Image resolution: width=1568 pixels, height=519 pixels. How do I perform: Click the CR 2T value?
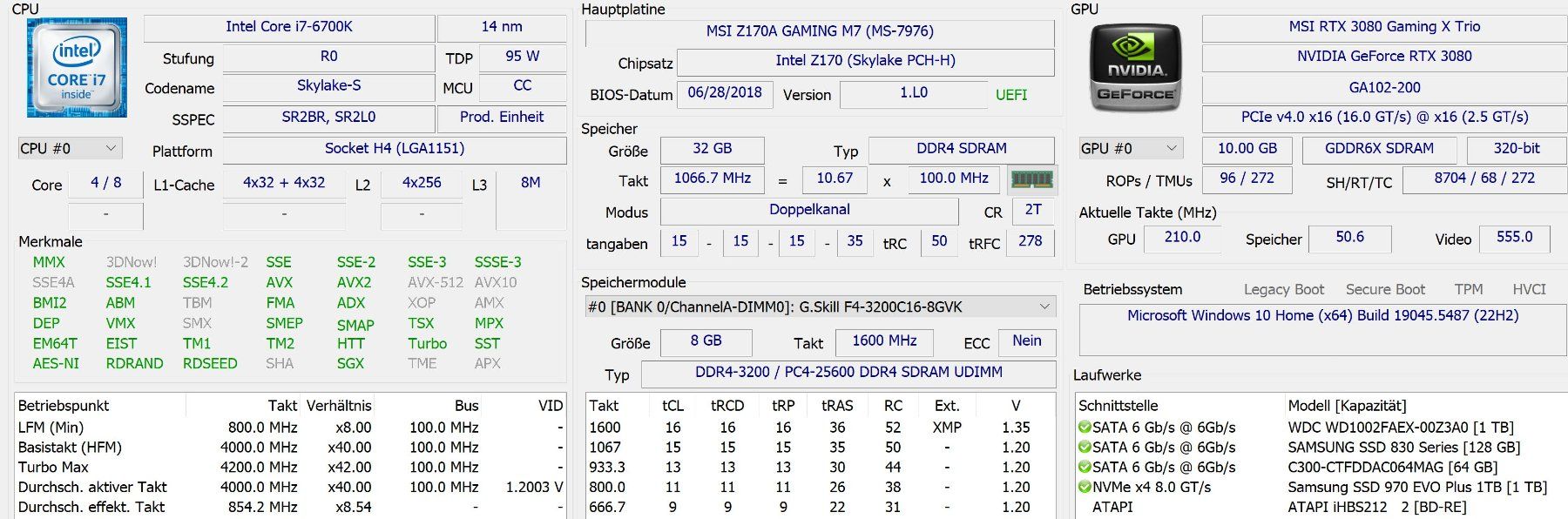pos(1033,211)
